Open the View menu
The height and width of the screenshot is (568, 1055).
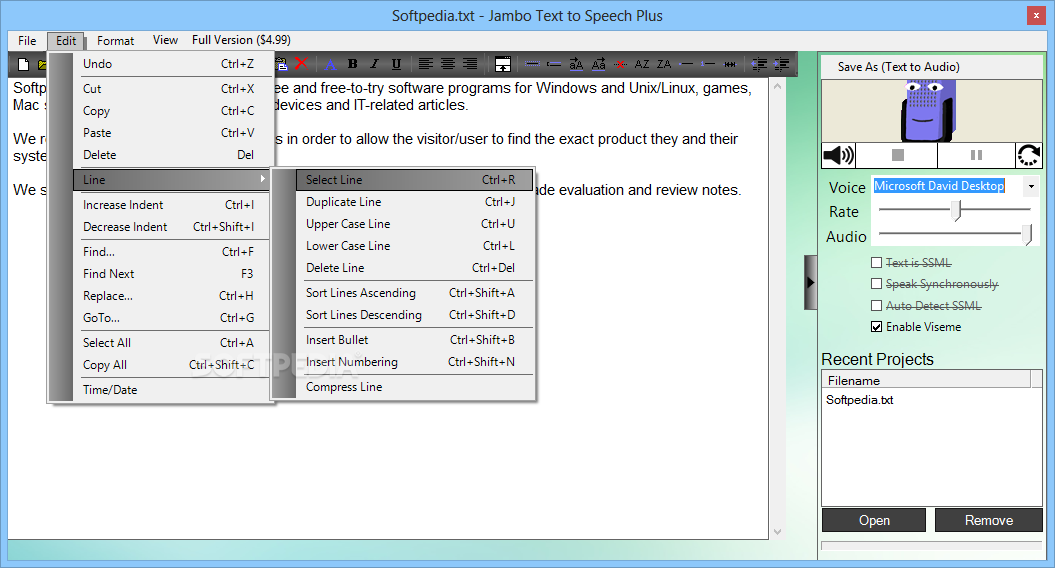click(x=165, y=40)
